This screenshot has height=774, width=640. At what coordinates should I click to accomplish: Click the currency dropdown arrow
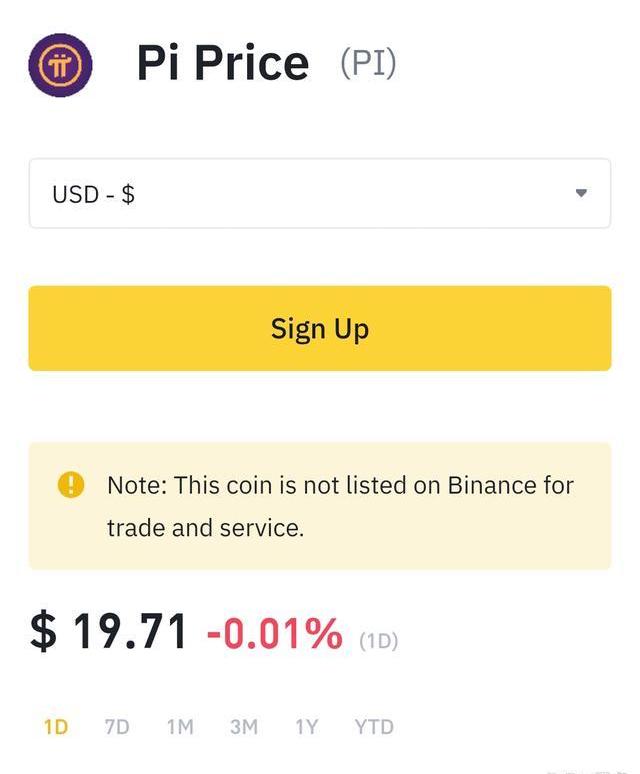[x=581, y=193]
